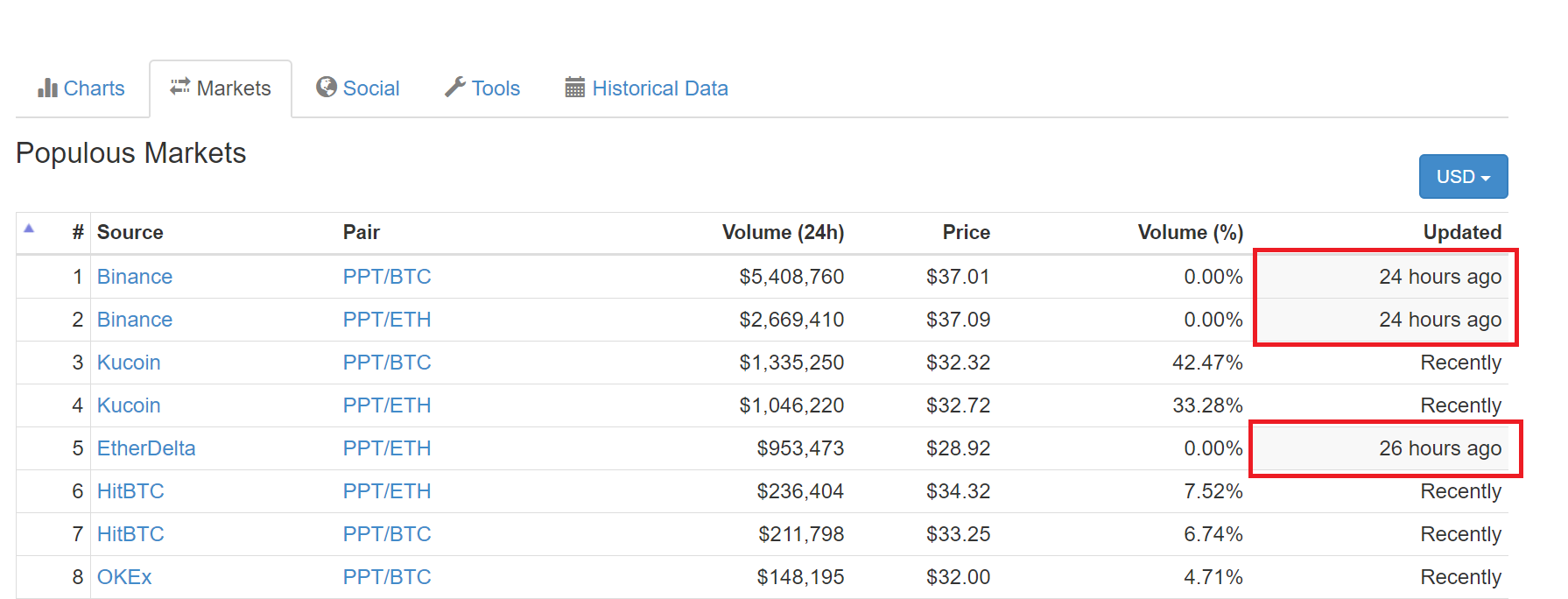
Task: Click the bar chart icon on Charts tab
Action: 47,88
